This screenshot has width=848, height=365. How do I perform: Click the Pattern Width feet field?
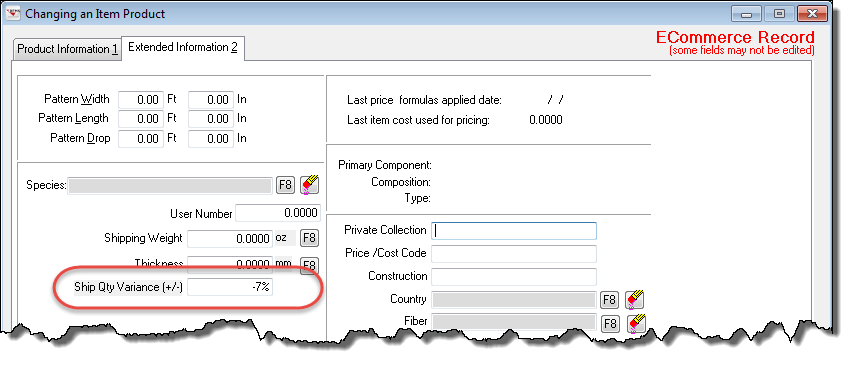[141, 100]
